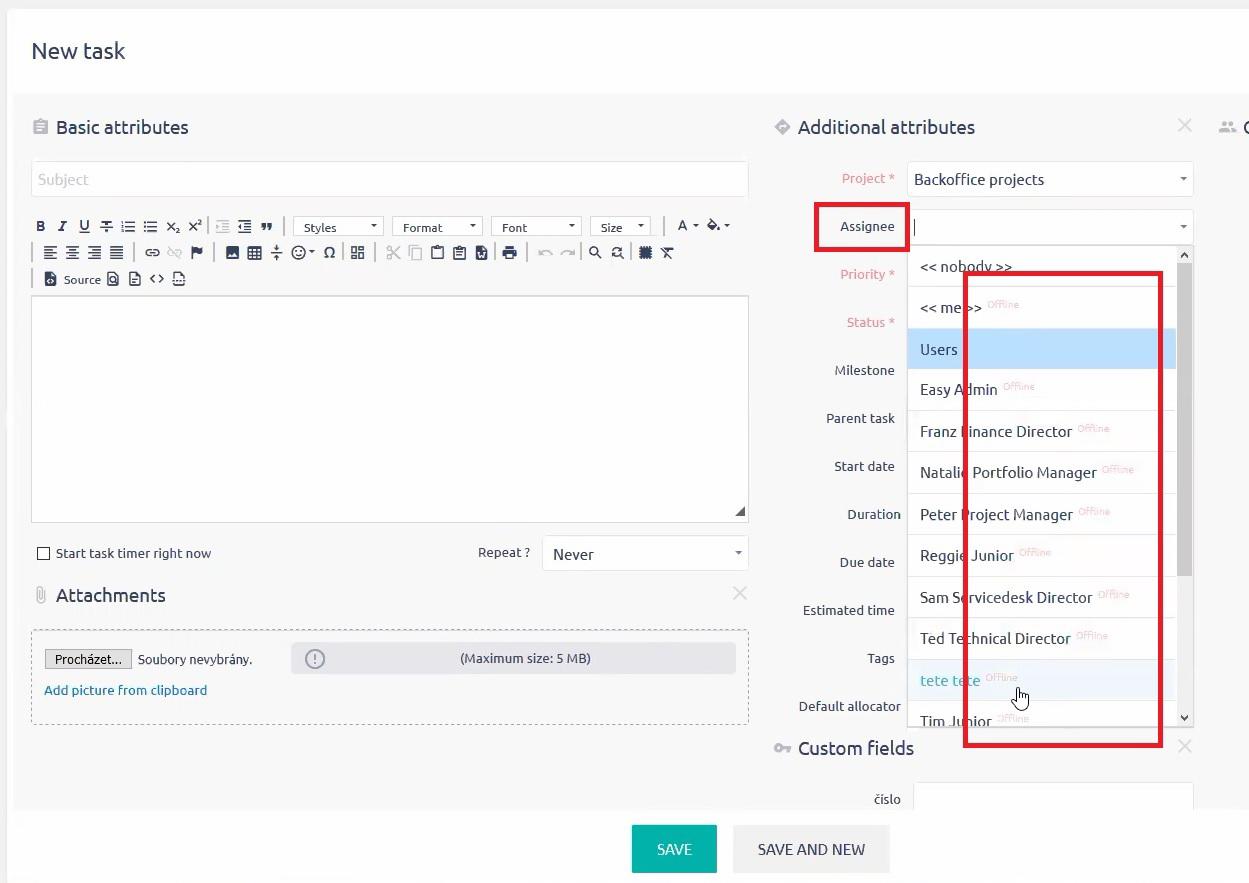Open the text color picker

tap(687, 226)
